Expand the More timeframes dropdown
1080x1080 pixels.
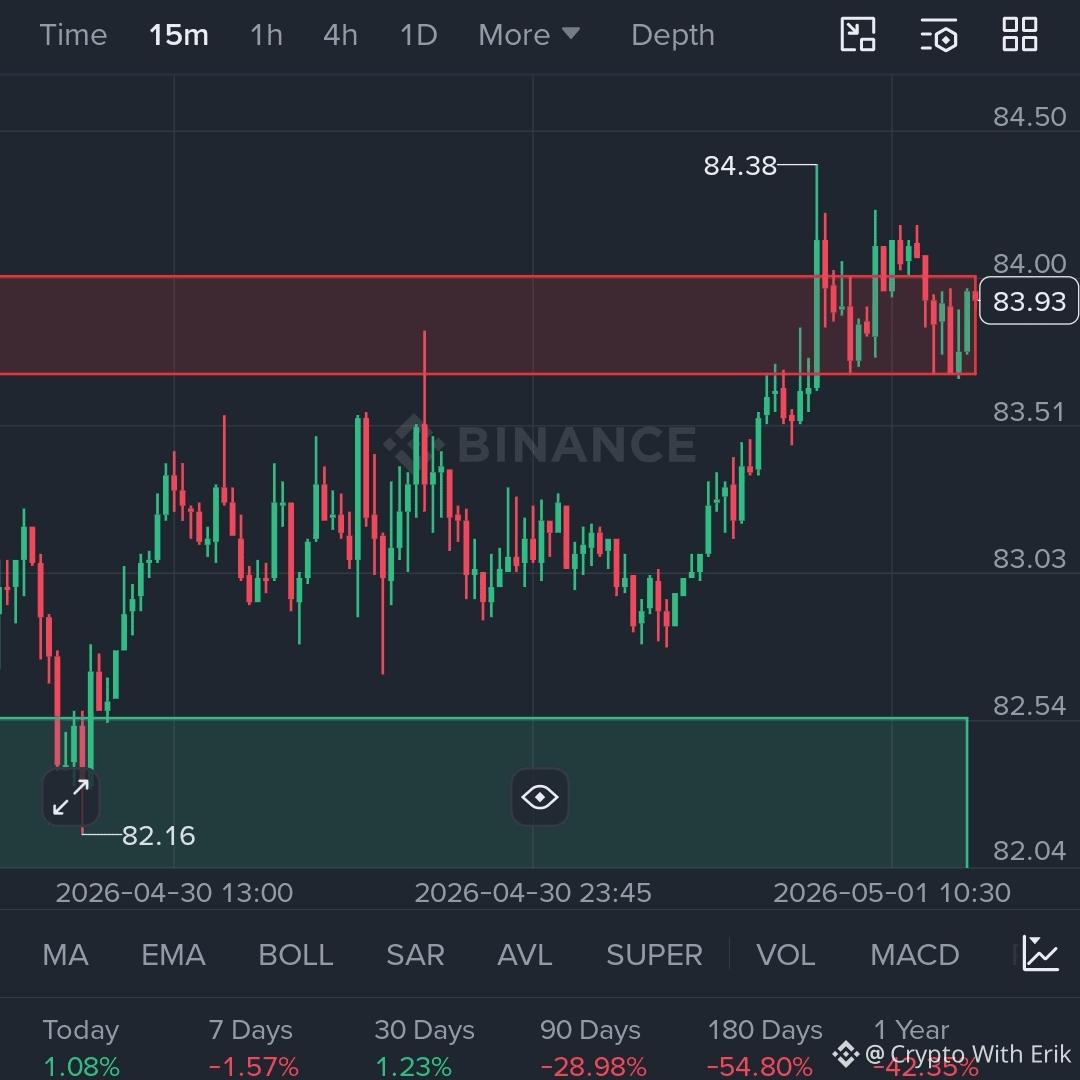click(x=529, y=35)
